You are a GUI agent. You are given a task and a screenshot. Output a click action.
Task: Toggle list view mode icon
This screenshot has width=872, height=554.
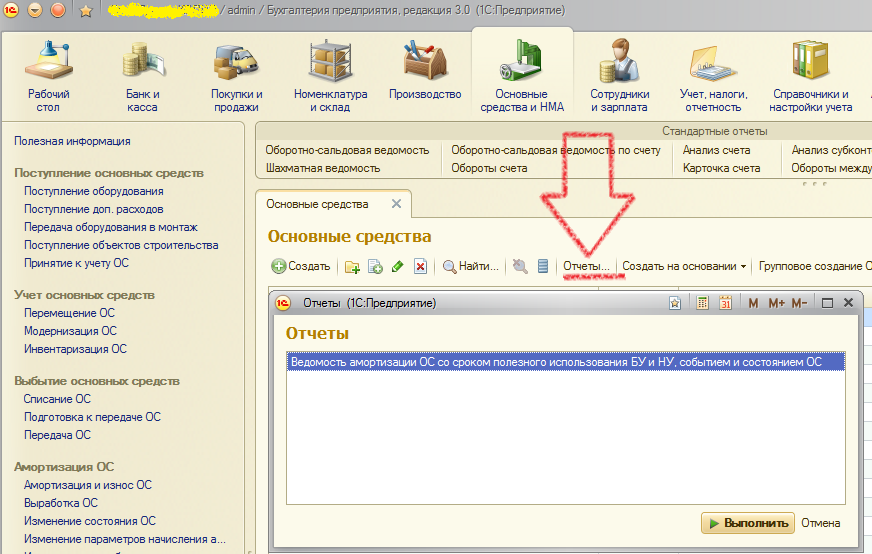543,266
